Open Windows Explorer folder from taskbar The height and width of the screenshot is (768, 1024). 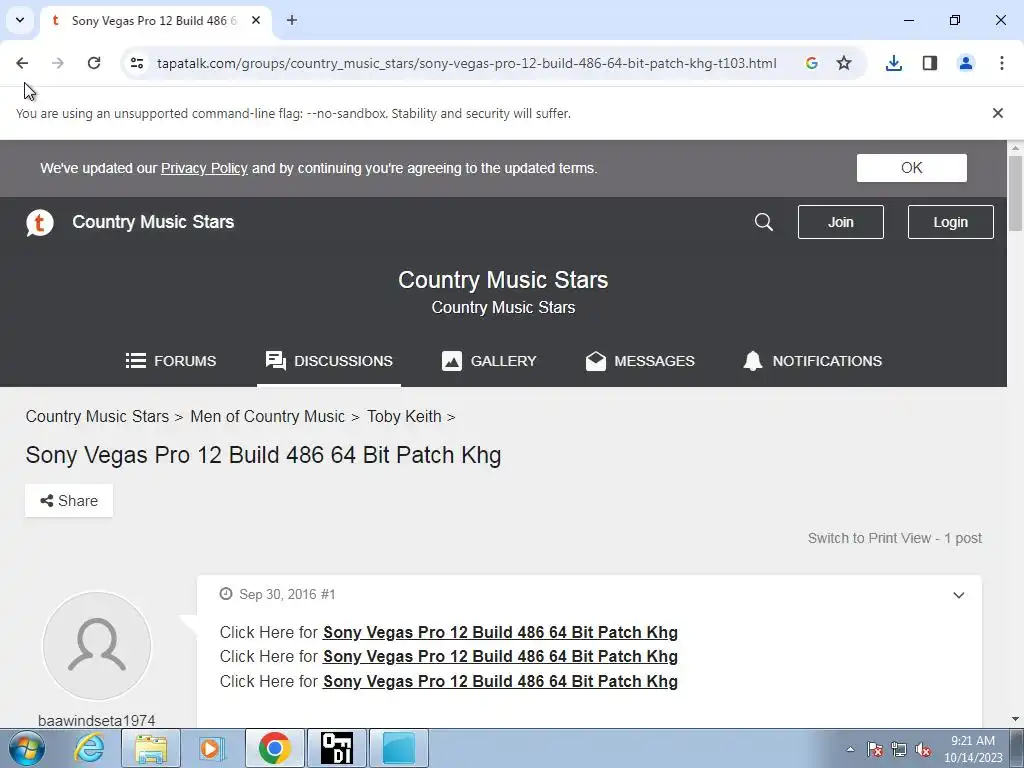click(x=151, y=748)
